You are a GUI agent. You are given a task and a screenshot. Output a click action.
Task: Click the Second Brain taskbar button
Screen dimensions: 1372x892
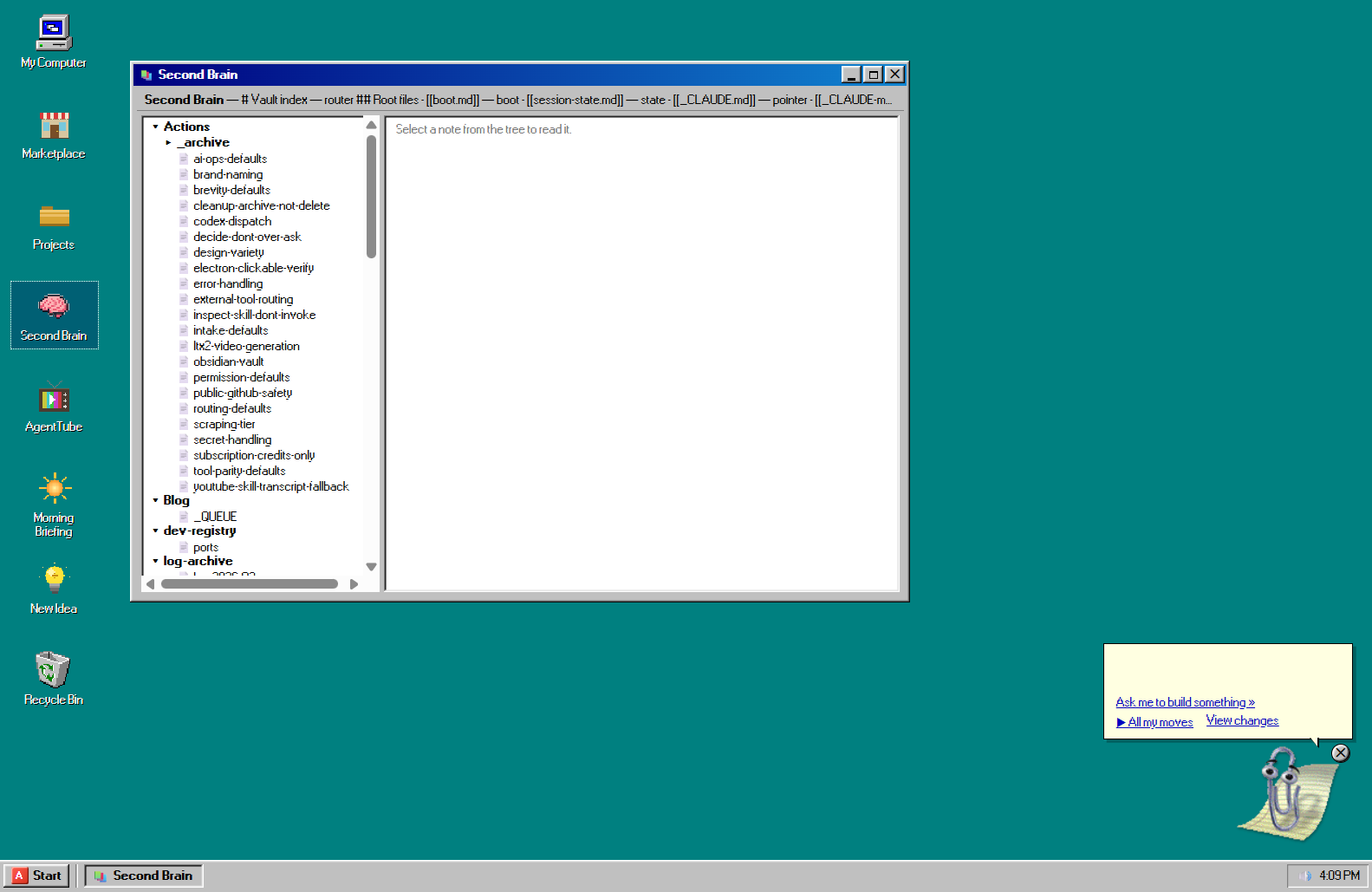pyautogui.click(x=144, y=876)
